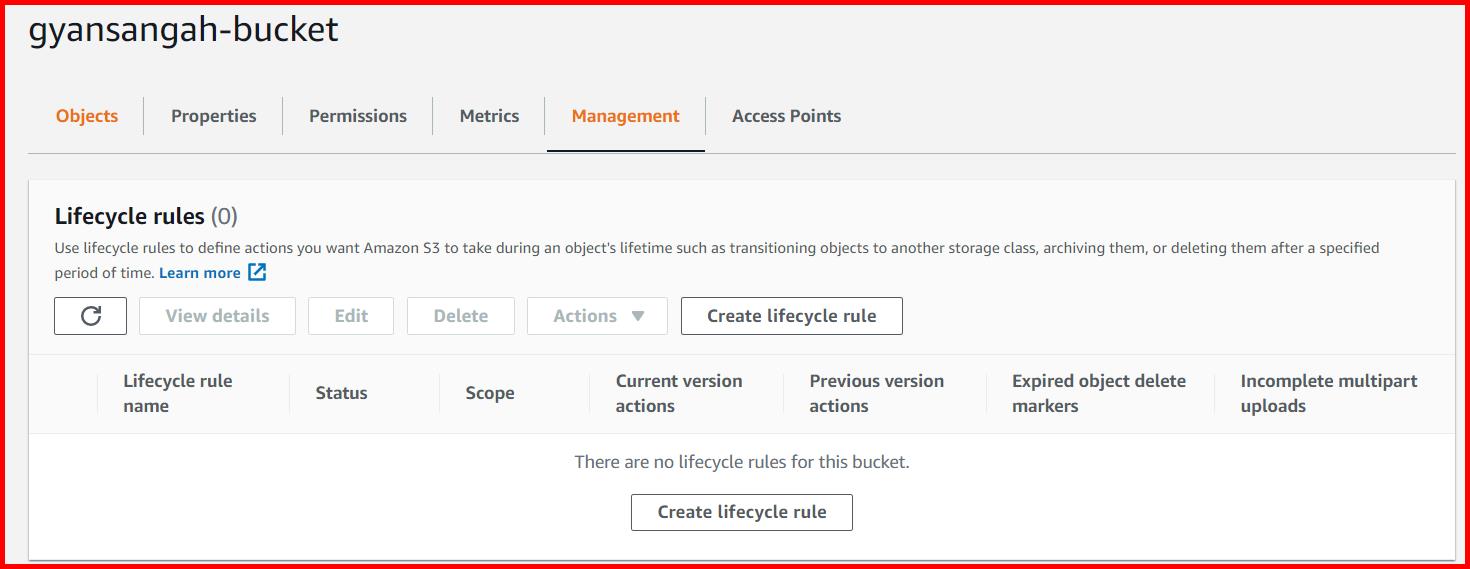Select the Management tab
Screen dimensions: 1470x569
[x=626, y=116]
